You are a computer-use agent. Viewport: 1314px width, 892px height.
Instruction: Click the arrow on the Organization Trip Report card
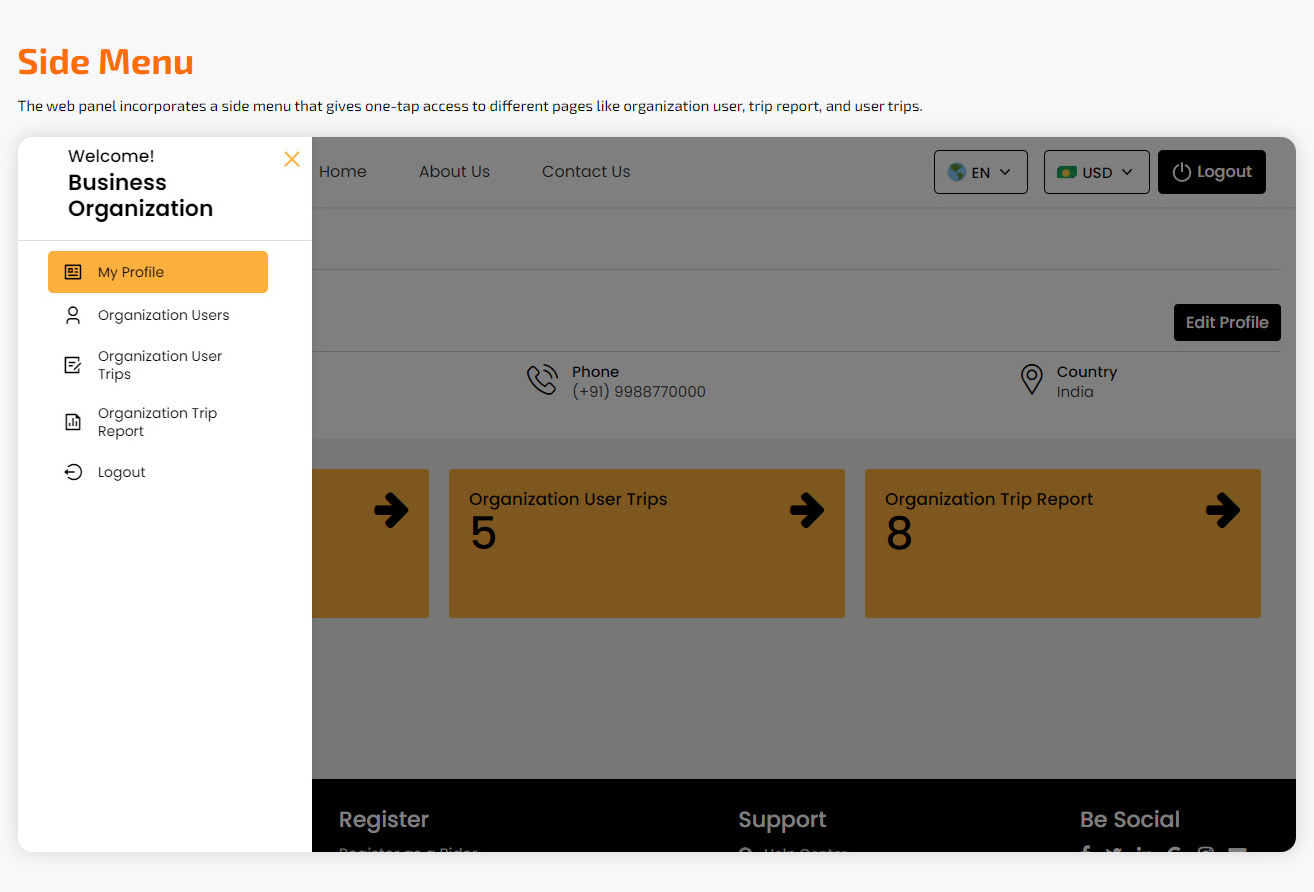pyautogui.click(x=1223, y=510)
